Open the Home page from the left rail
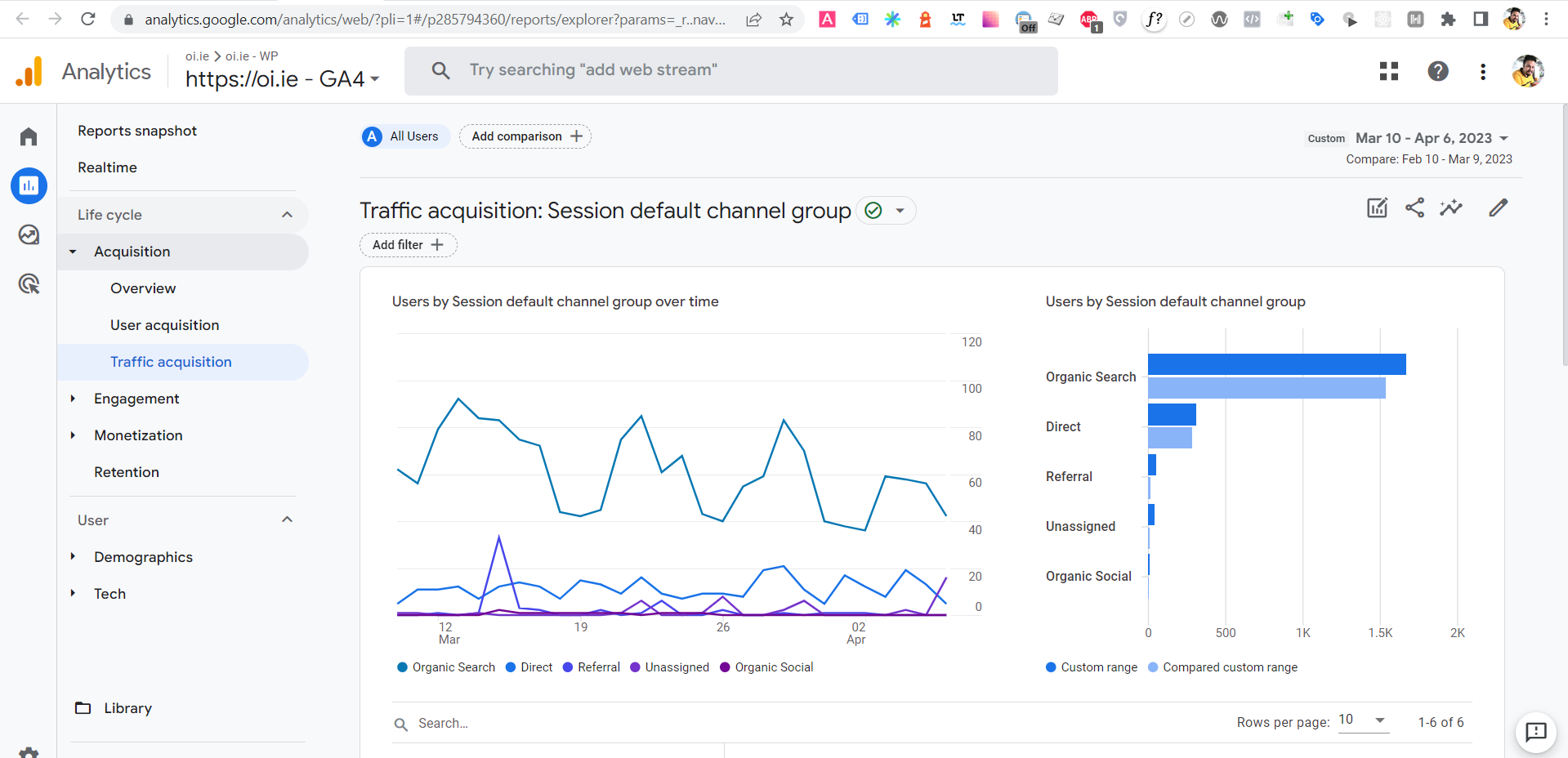The height and width of the screenshot is (758, 1568). 29,136
